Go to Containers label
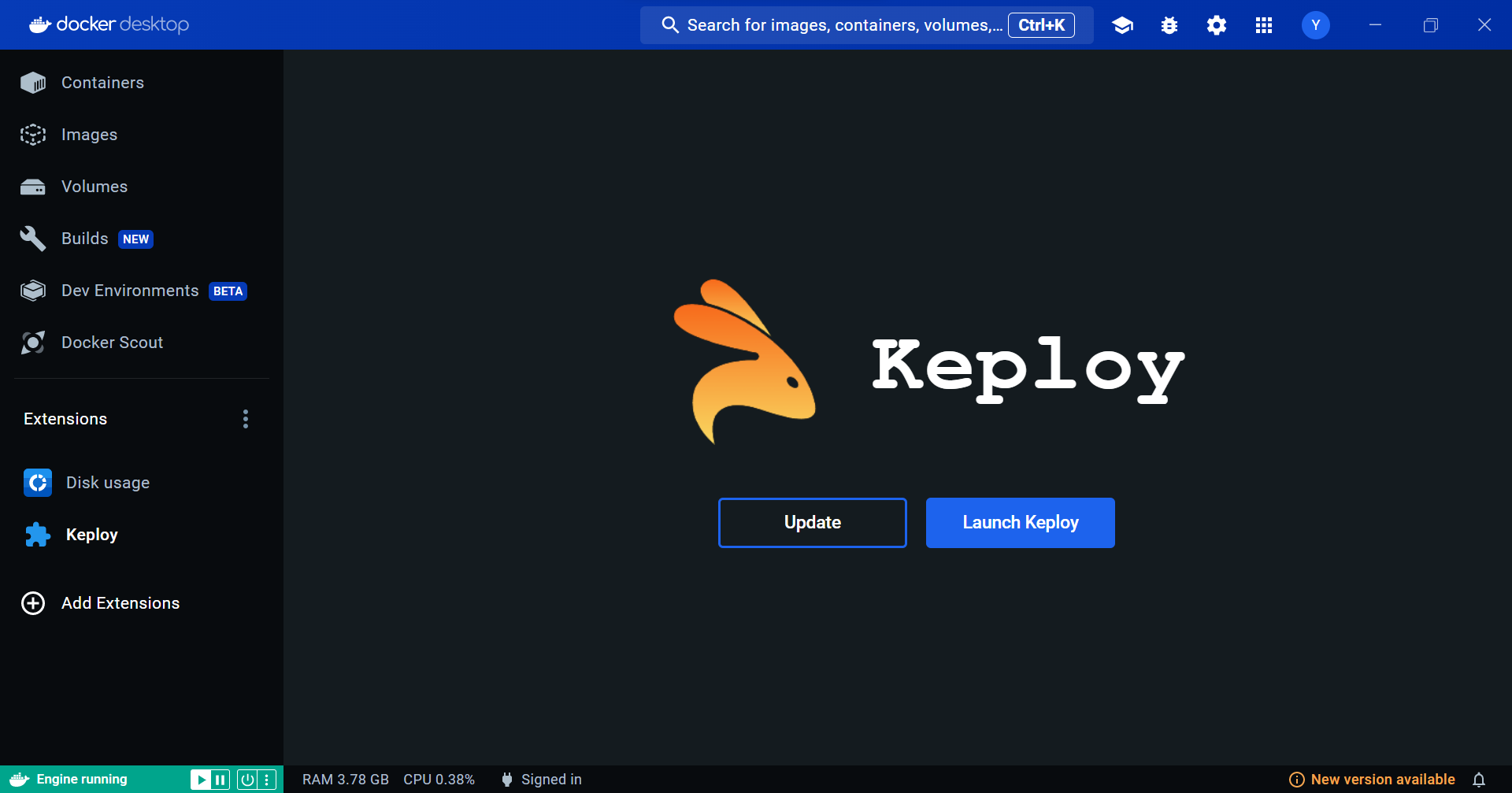Viewport: 1512px width, 793px height. (x=102, y=83)
